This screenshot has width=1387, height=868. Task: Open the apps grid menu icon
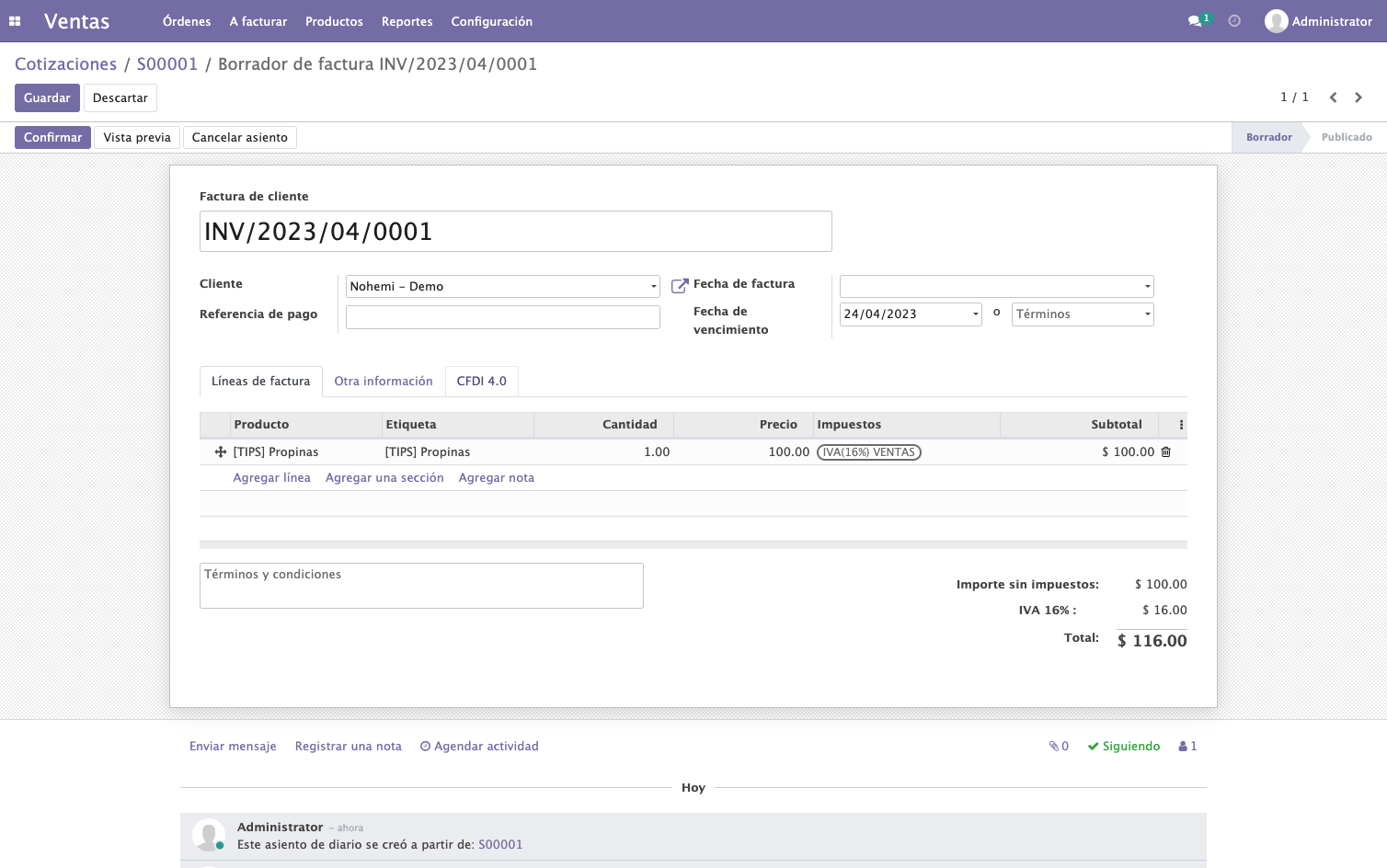pos(15,21)
